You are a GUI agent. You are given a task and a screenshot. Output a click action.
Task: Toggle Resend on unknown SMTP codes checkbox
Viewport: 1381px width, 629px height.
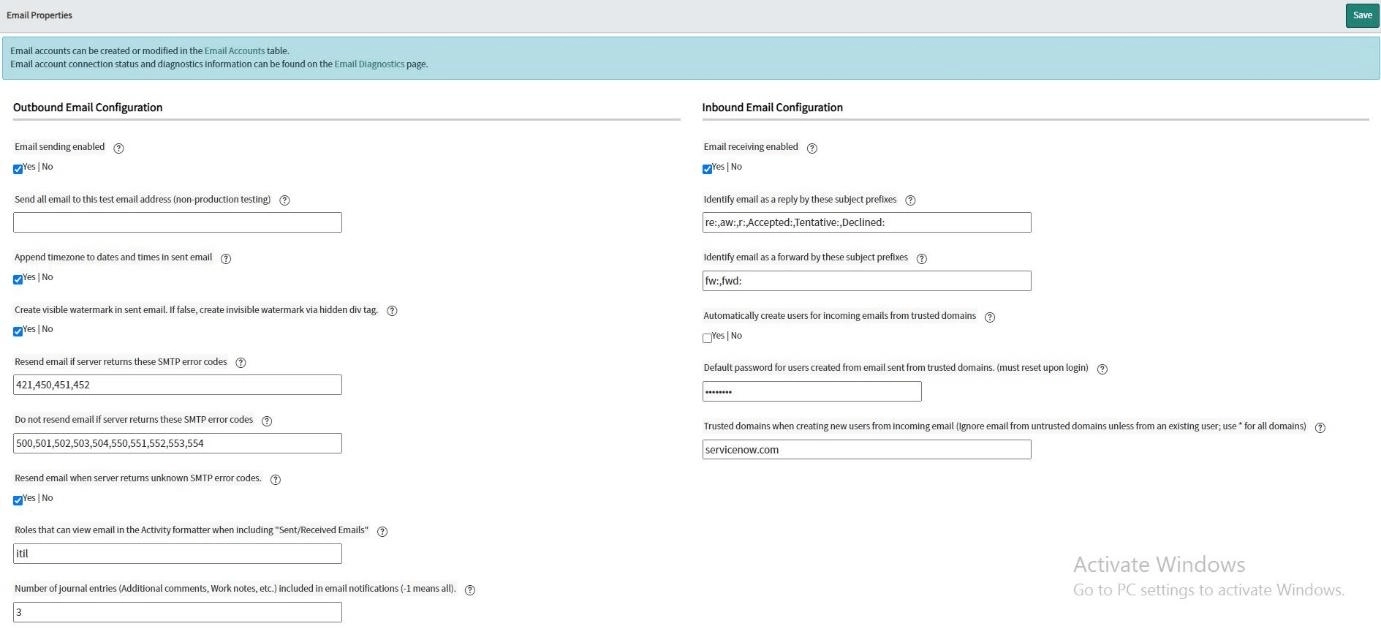pyautogui.click(x=18, y=500)
